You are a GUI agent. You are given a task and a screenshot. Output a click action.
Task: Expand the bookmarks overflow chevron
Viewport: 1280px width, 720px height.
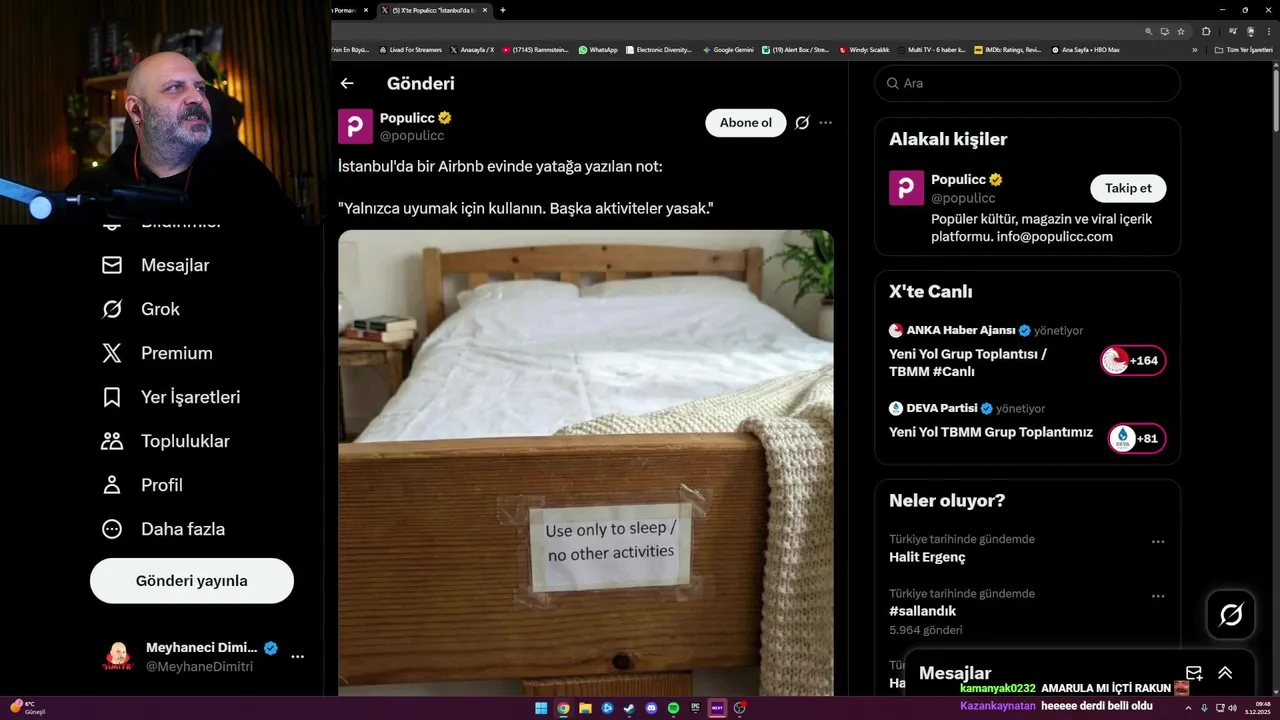coord(1194,49)
